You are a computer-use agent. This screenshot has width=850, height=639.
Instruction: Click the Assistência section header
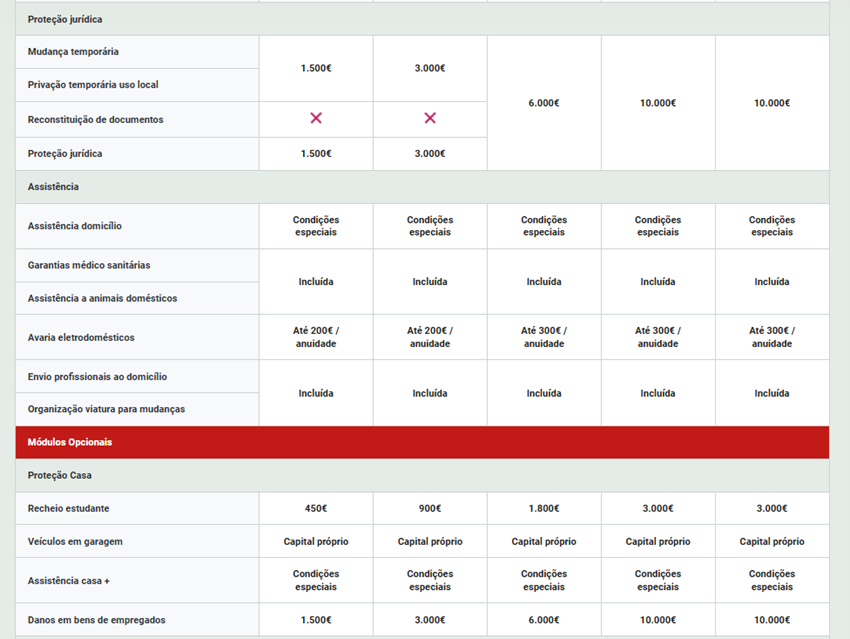point(54,187)
